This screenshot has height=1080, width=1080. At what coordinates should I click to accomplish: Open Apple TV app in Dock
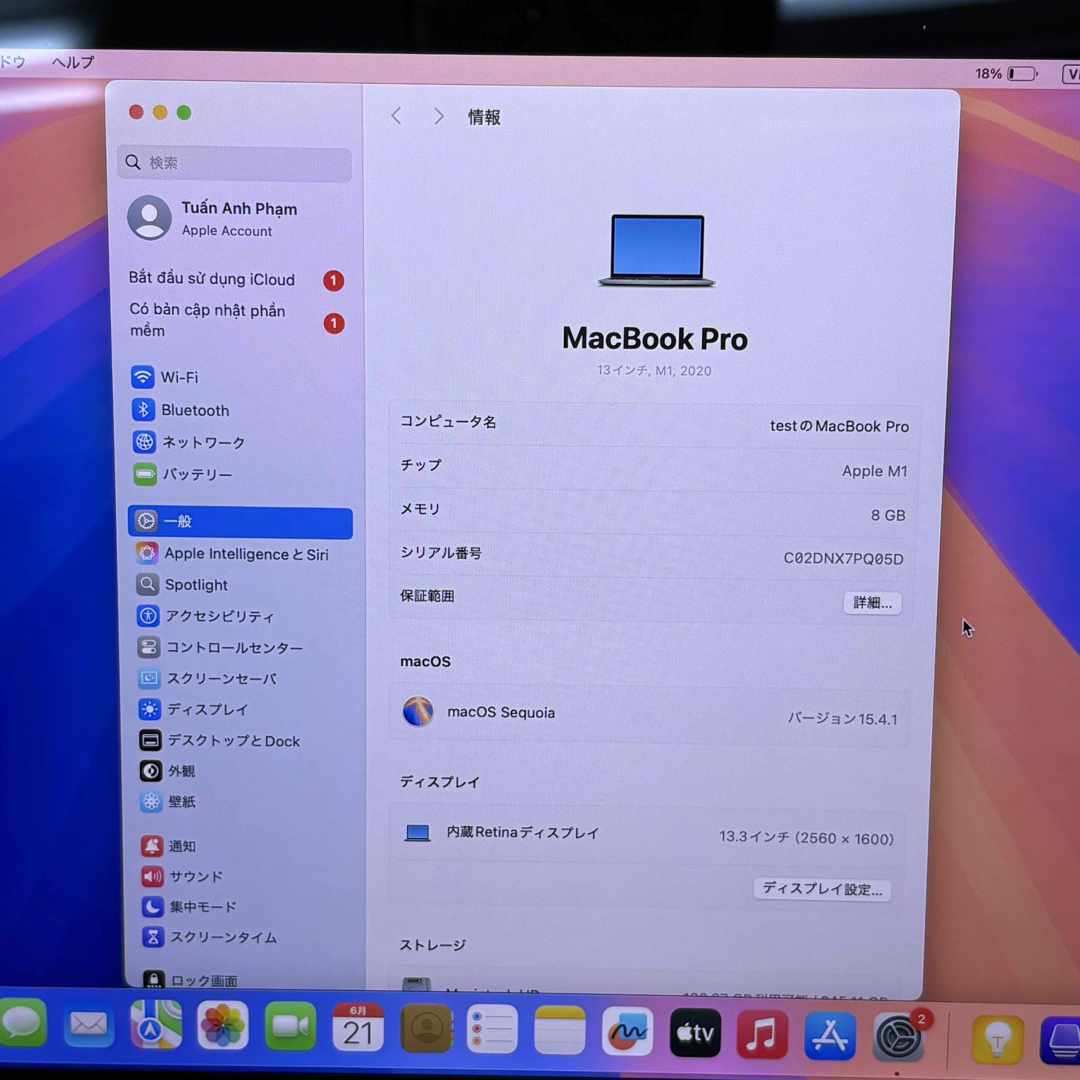[x=695, y=1033]
